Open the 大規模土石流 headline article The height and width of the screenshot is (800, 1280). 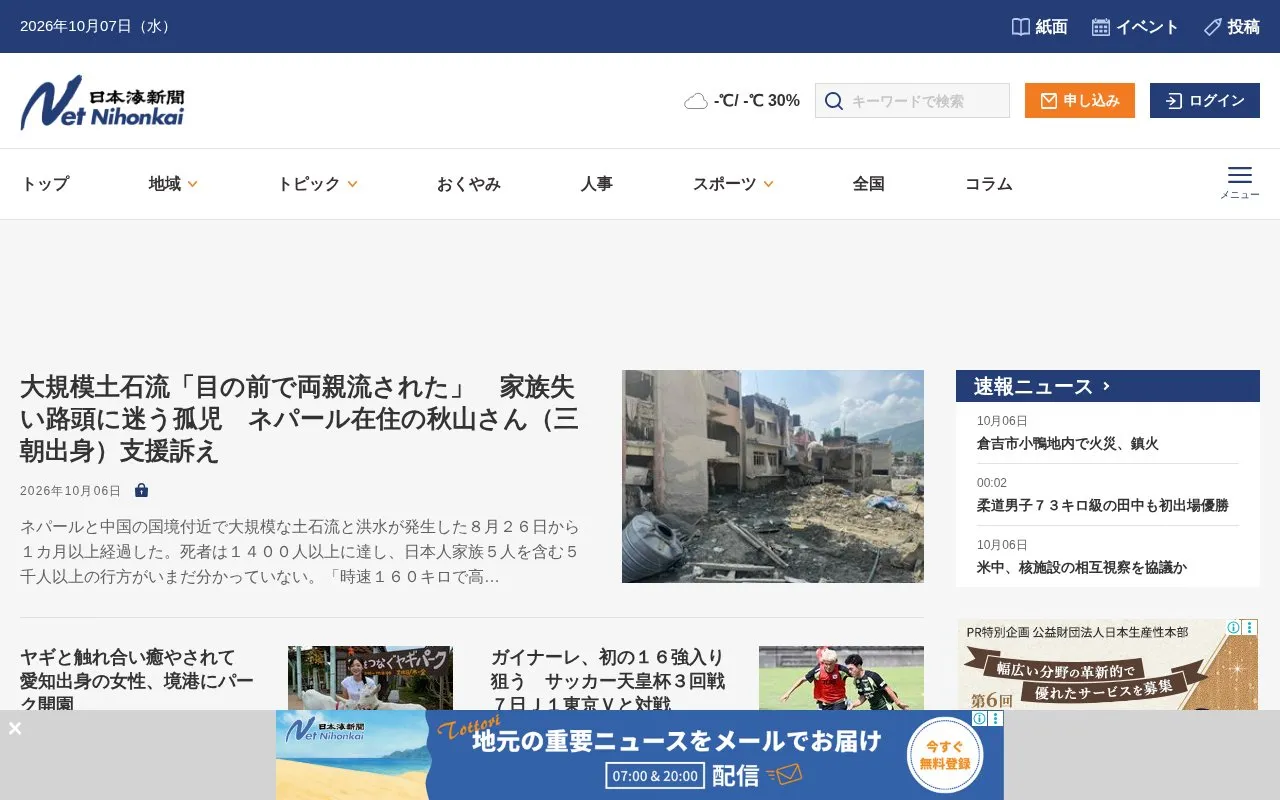pyautogui.click(x=300, y=419)
